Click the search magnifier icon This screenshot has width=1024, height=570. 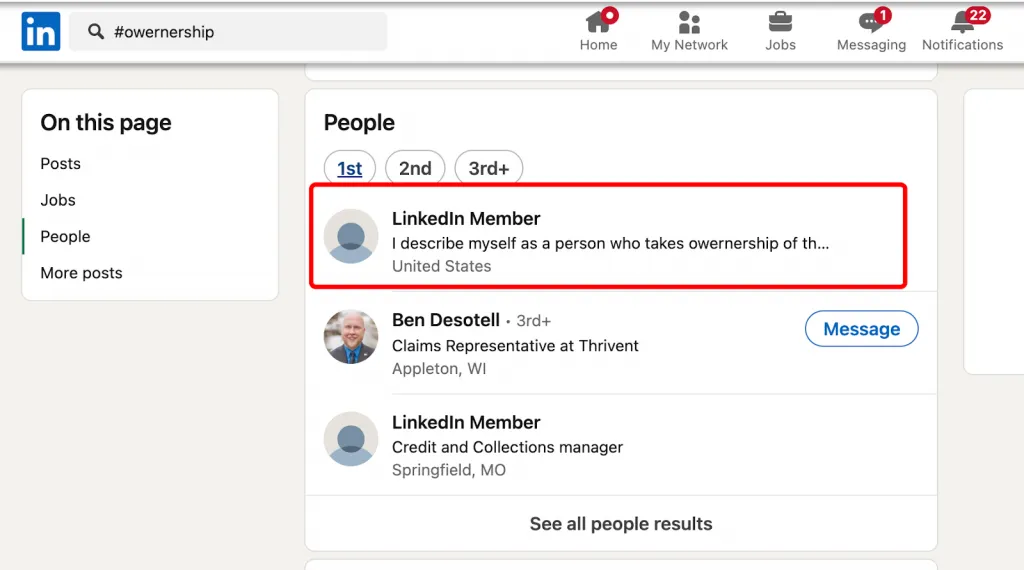[96, 31]
